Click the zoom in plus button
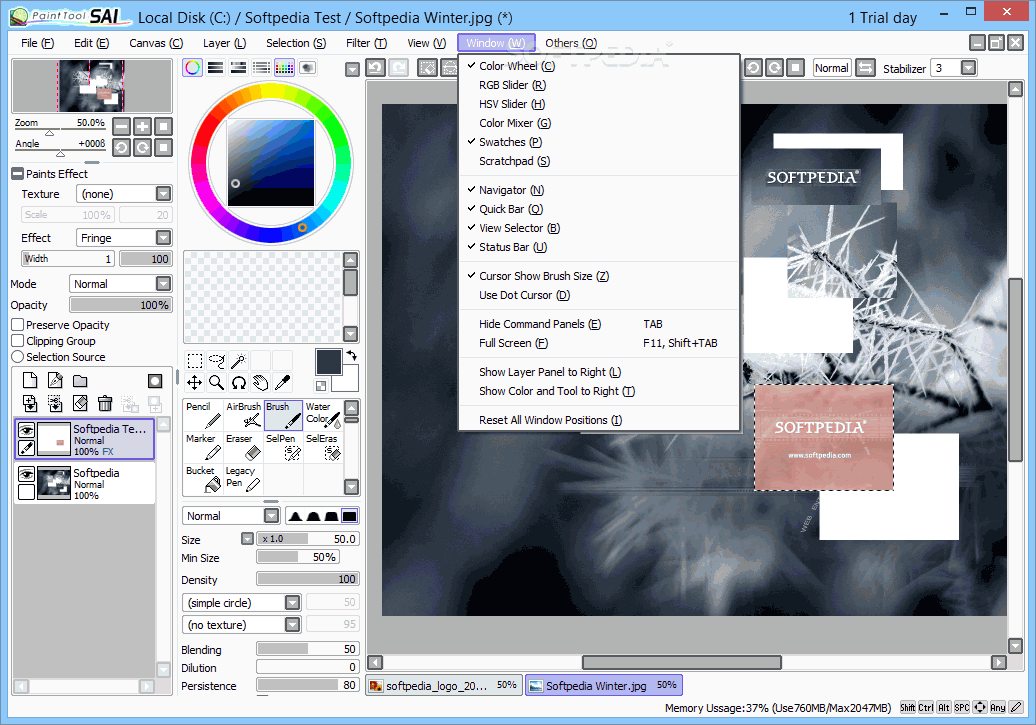This screenshot has width=1036, height=725. click(x=142, y=126)
